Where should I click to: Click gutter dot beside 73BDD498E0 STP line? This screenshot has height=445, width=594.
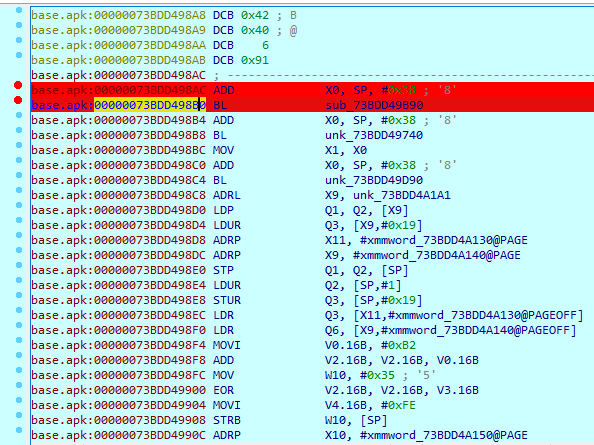[19, 265]
